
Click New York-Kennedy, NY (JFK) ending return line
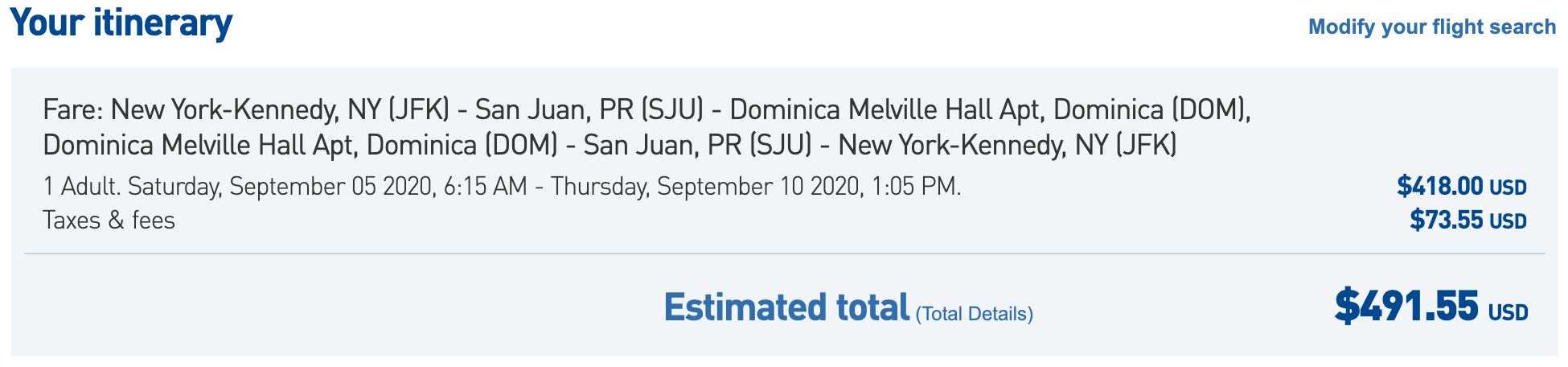(1008, 145)
